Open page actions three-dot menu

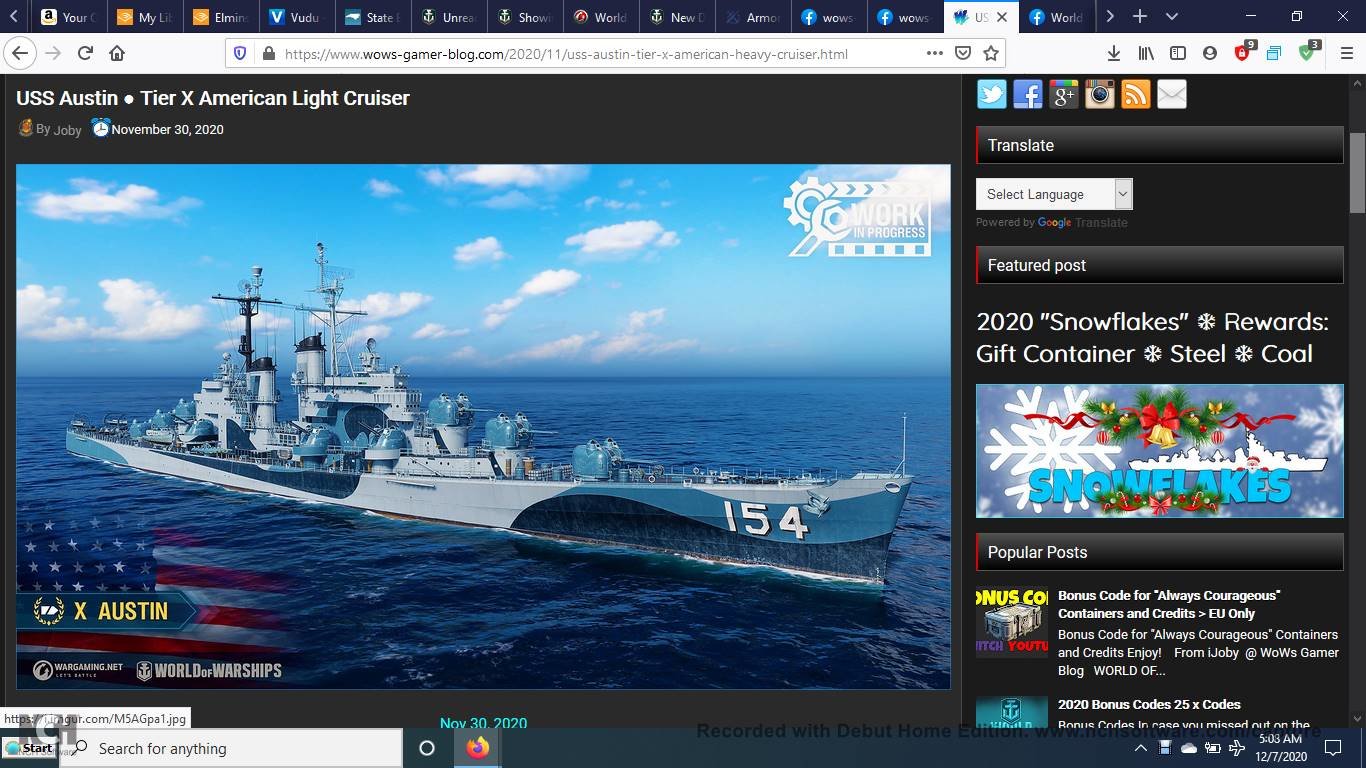tap(933, 53)
